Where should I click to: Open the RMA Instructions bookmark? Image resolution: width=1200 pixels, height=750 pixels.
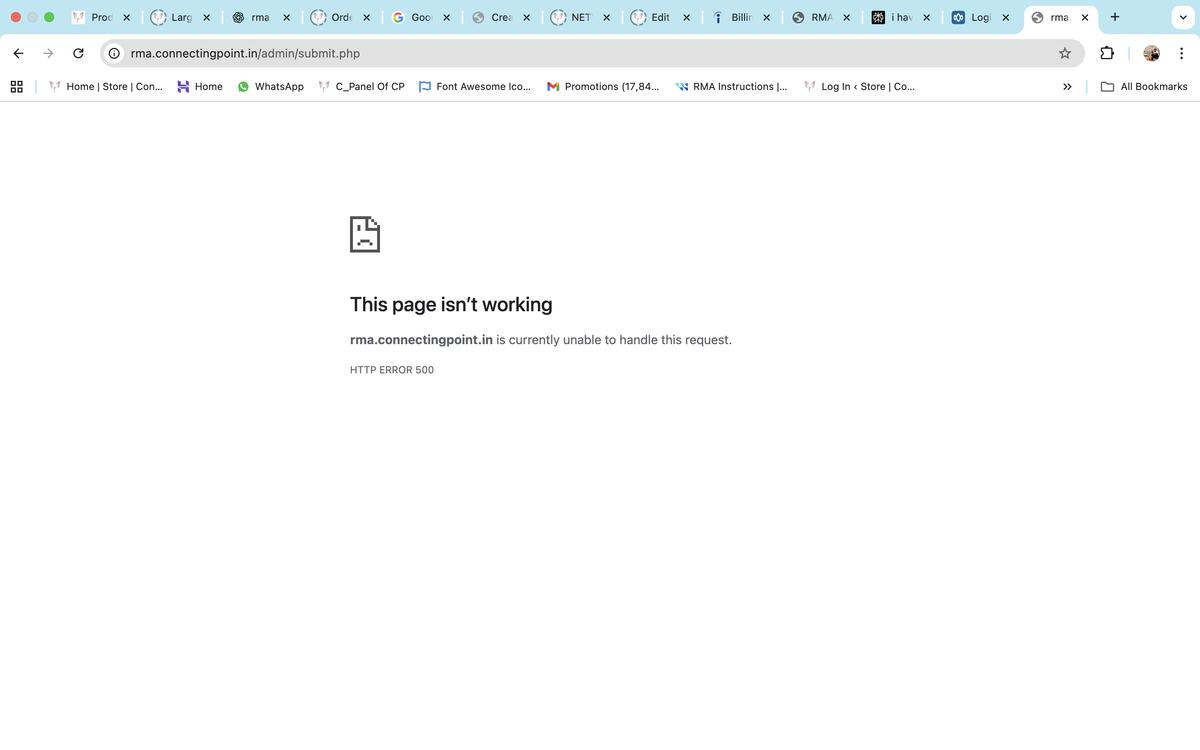731,87
